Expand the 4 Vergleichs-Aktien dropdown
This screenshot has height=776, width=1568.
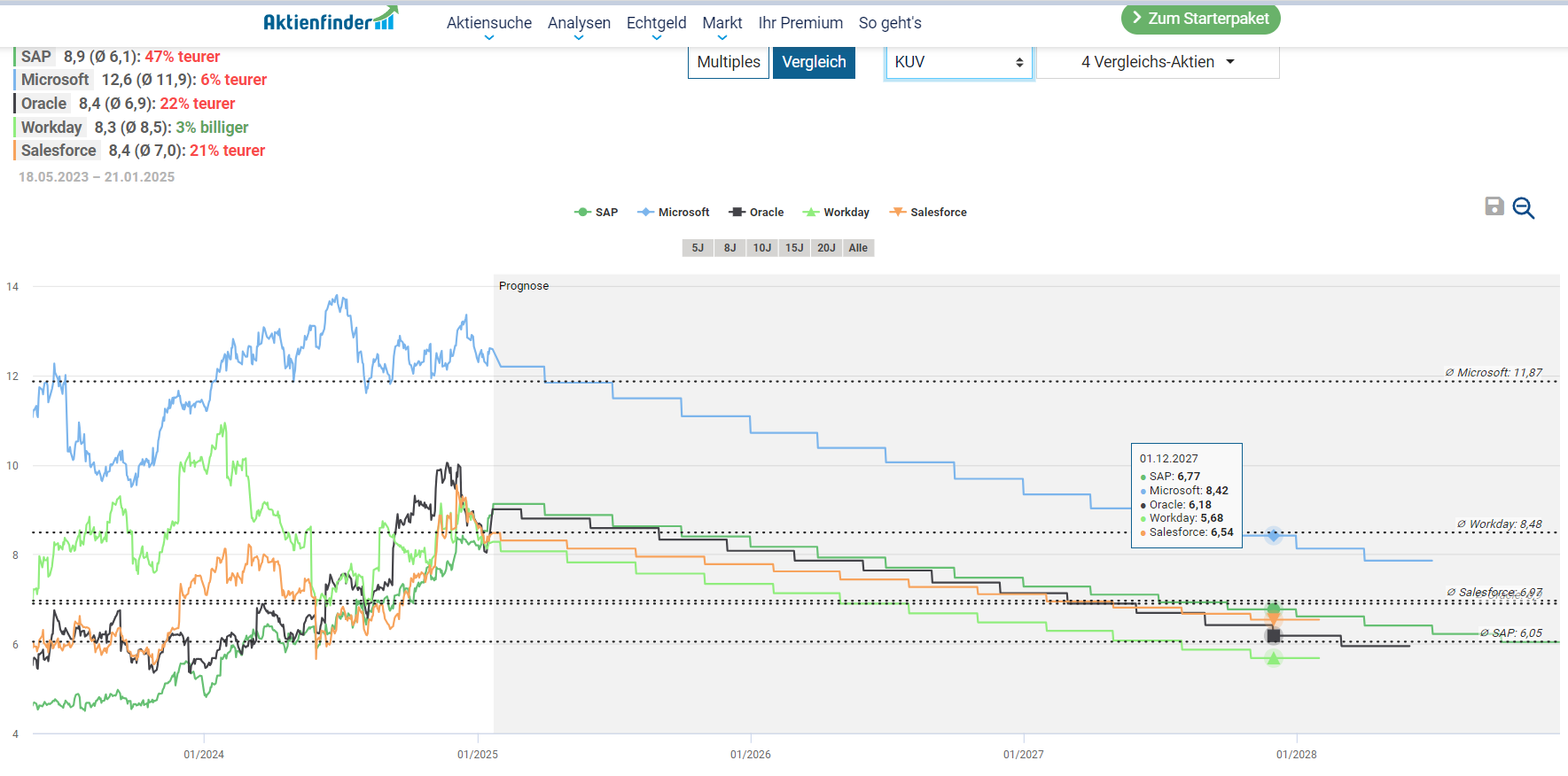click(1158, 62)
